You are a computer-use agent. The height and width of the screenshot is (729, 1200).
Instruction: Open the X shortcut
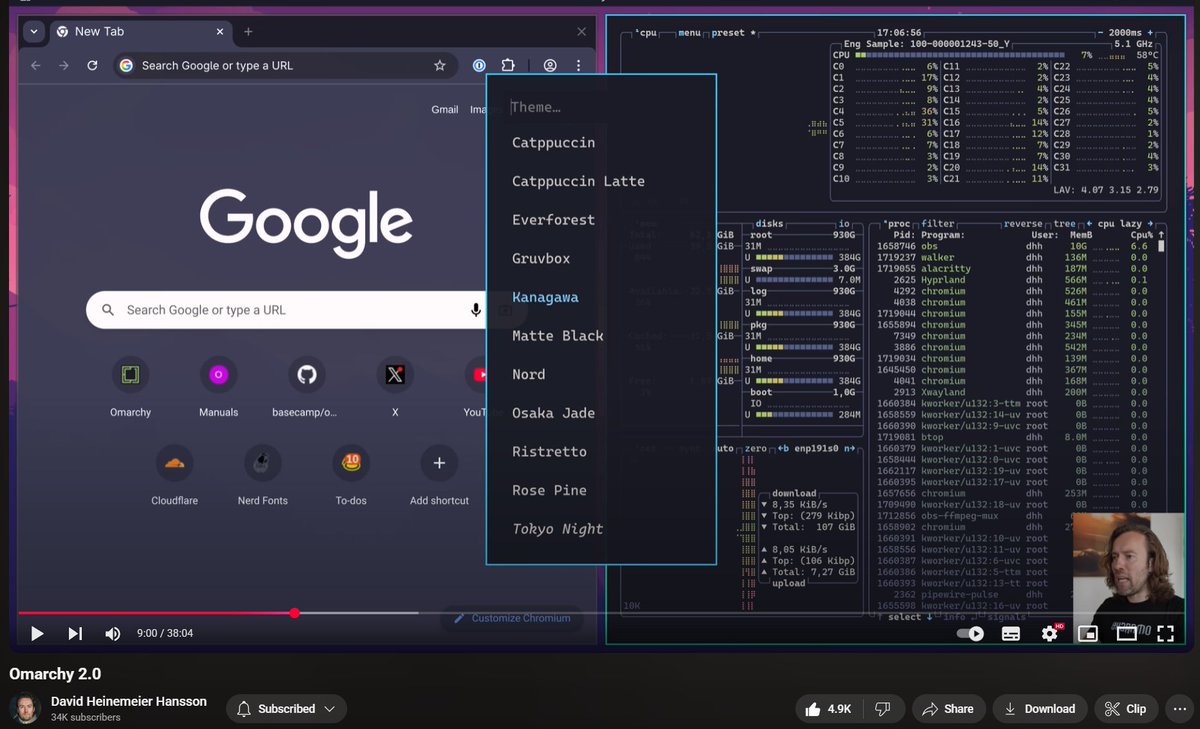tap(395, 386)
